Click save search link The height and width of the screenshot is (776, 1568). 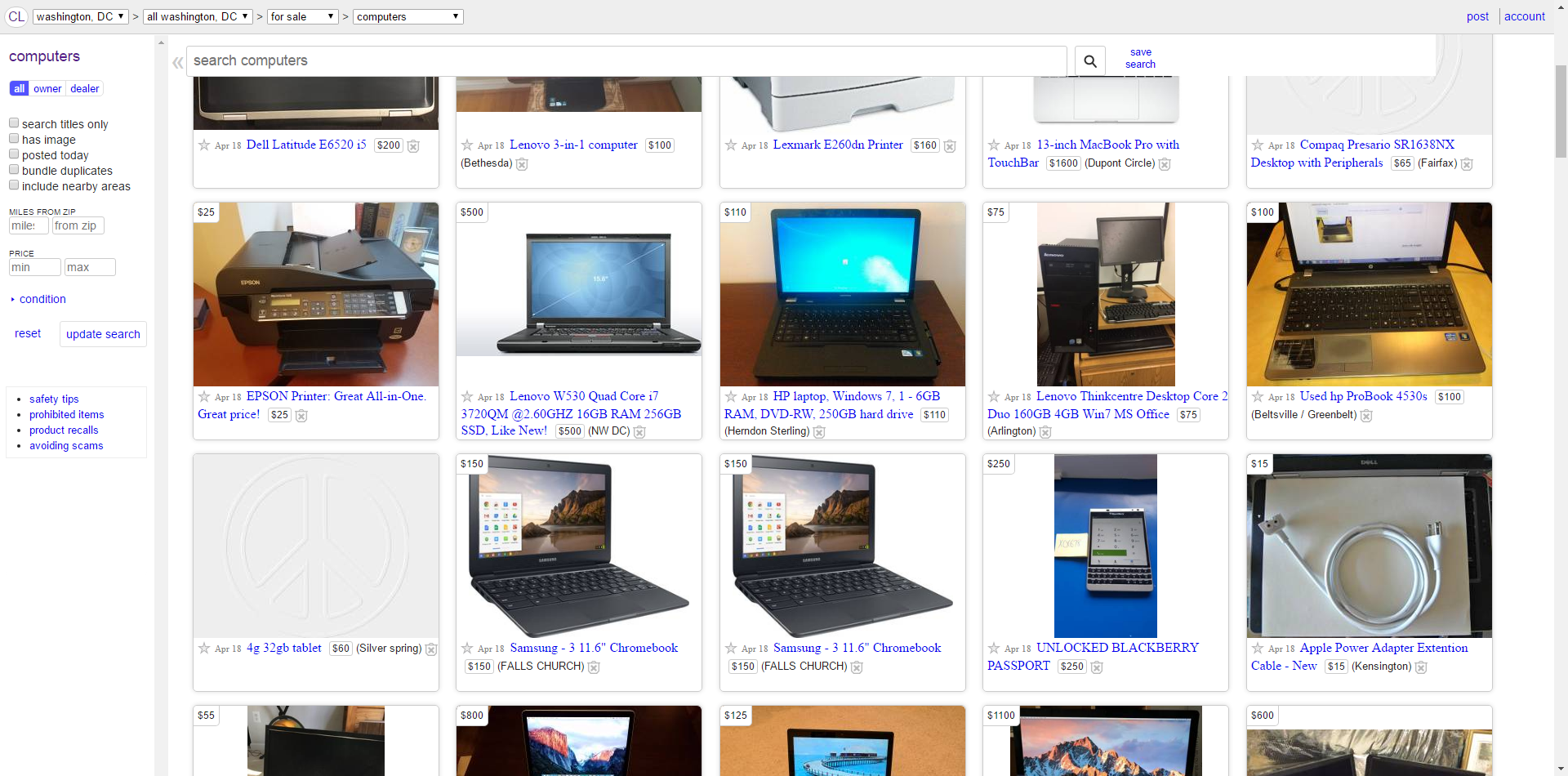[x=1140, y=58]
